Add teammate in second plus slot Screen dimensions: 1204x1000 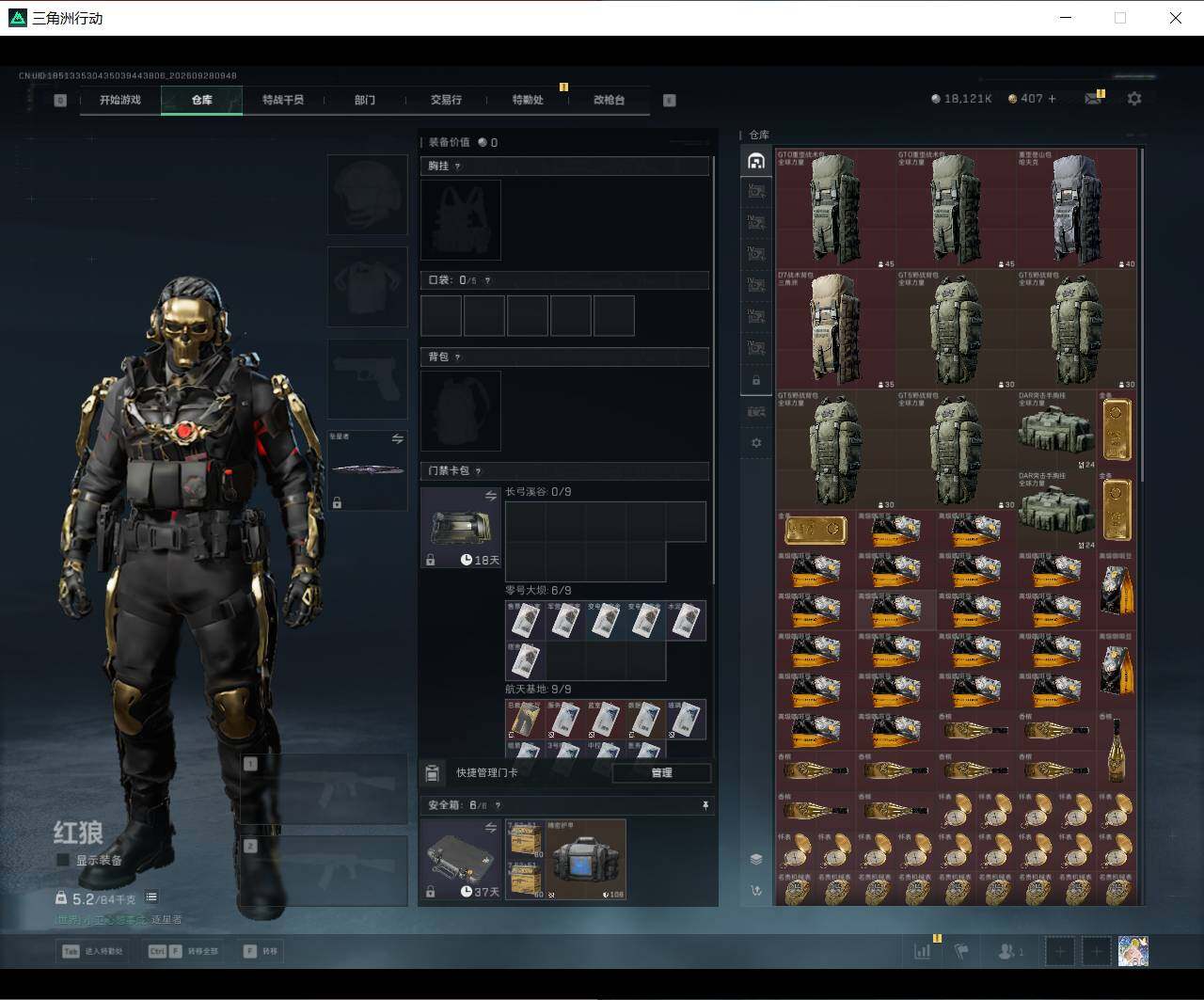[x=1096, y=951]
